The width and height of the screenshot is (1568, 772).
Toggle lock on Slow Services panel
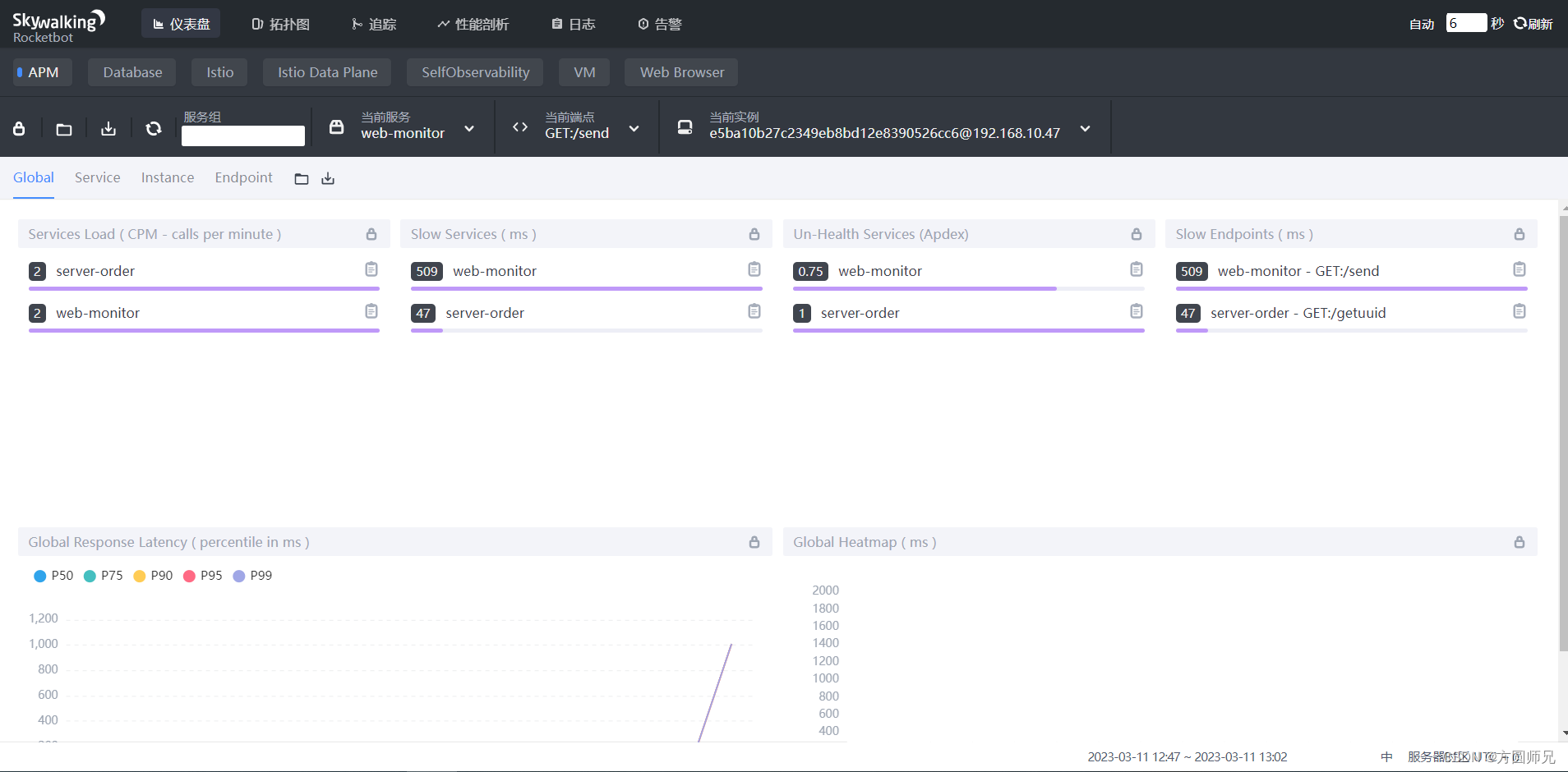754,234
